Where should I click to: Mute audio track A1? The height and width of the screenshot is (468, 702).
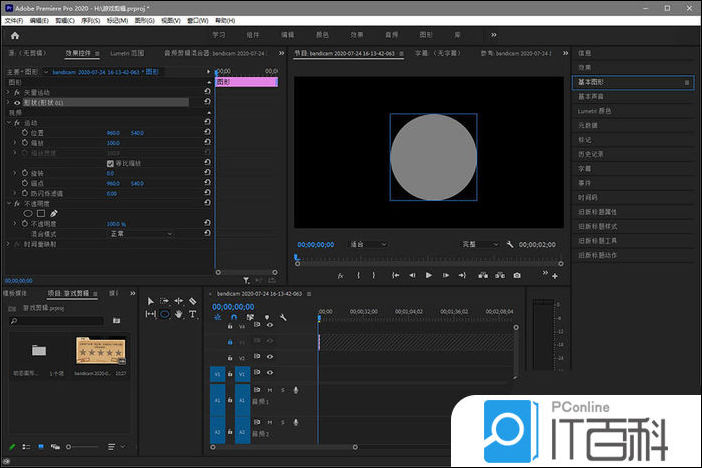pos(269,390)
